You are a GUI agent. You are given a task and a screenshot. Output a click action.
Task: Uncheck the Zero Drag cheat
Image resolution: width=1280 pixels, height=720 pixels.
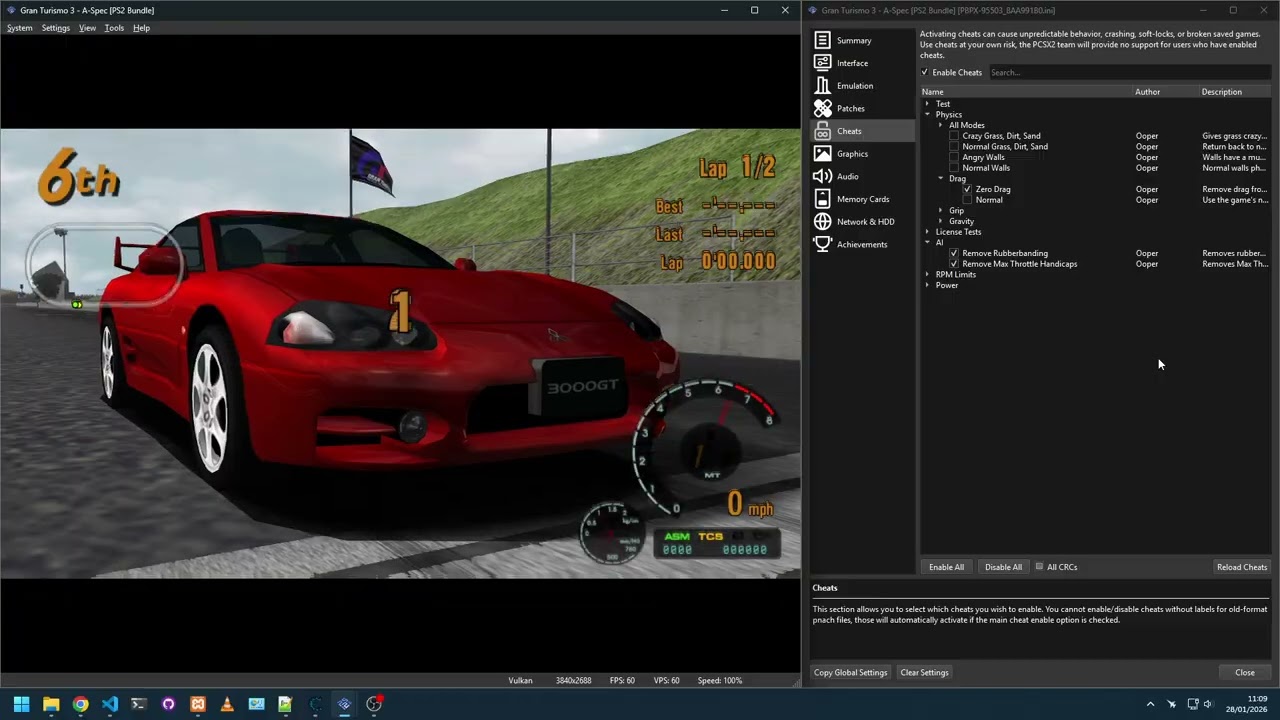(x=967, y=189)
